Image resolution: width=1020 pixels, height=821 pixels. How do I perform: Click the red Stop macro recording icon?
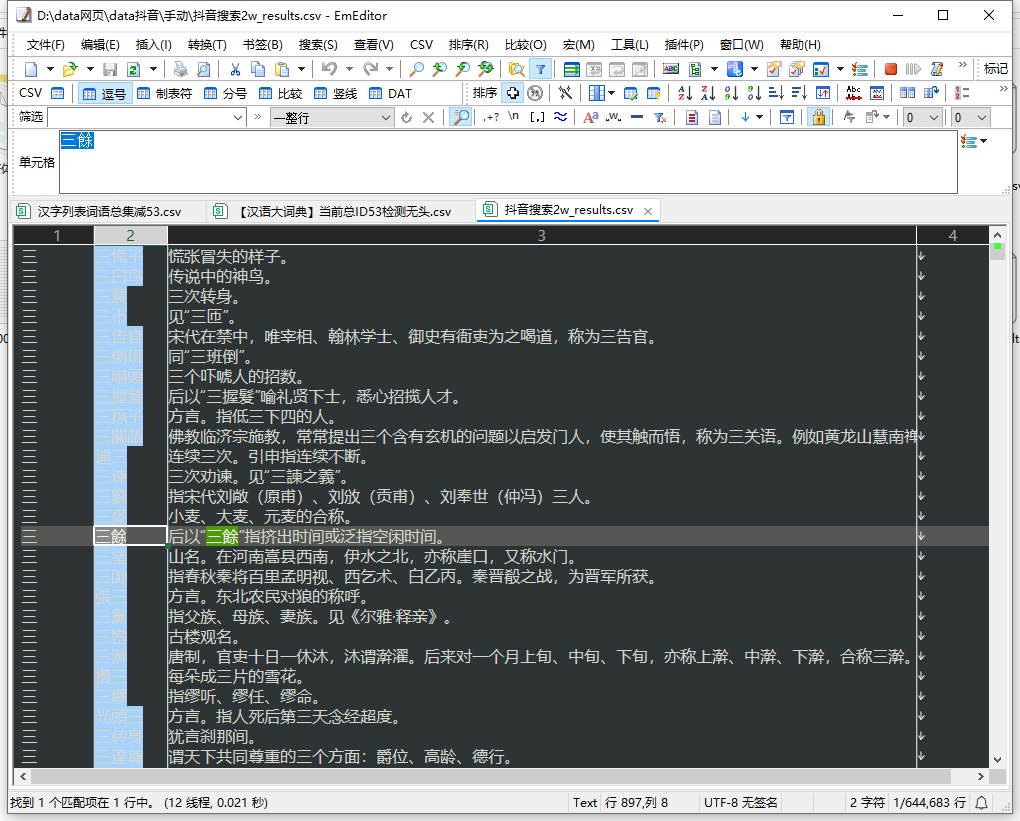[x=891, y=69]
